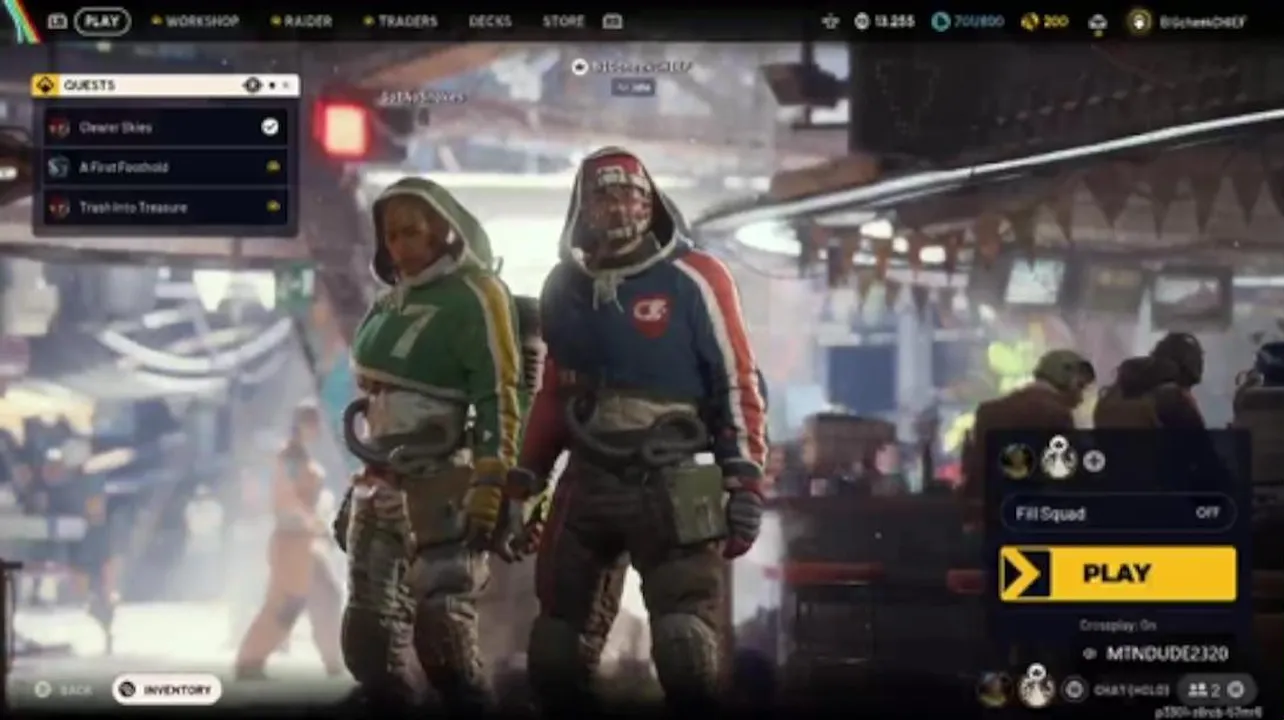Select the Trash Into Treasure quest
1284x720 pixels.
(165, 207)
